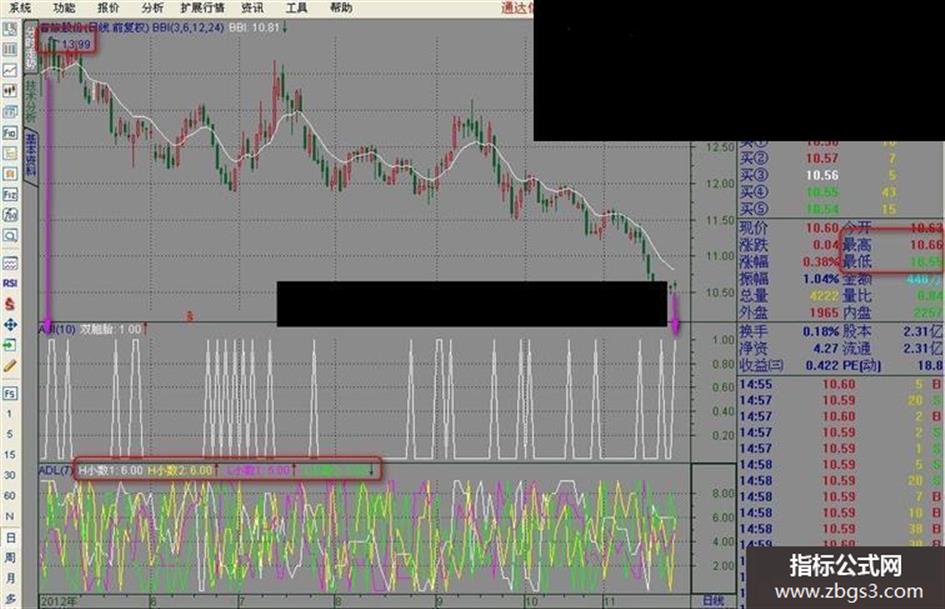The width and height of the screenshot is (945, 609).
Task: Click the 换手 0.18% value
Action: point(821,331)
